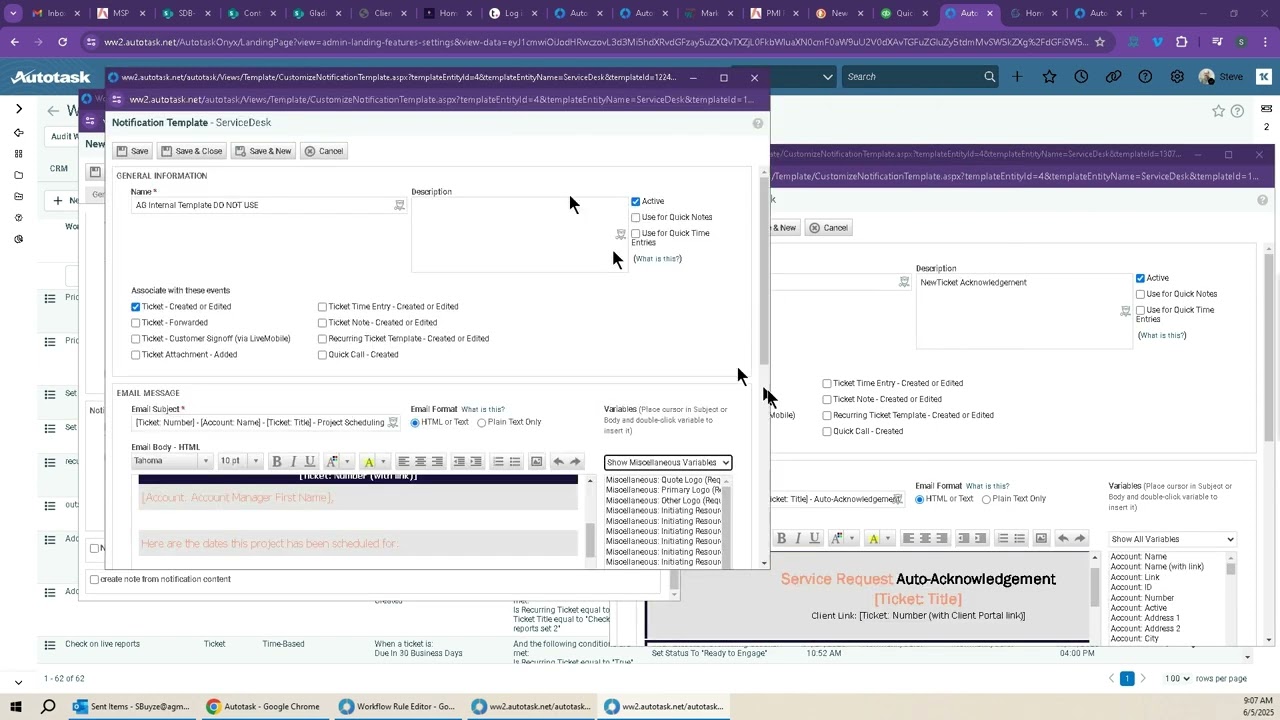The width and height of the screenshot is (1280, 720).
Task: Expand dropdown chevron left of Autotask Search
Action: (x=828, y=77)
